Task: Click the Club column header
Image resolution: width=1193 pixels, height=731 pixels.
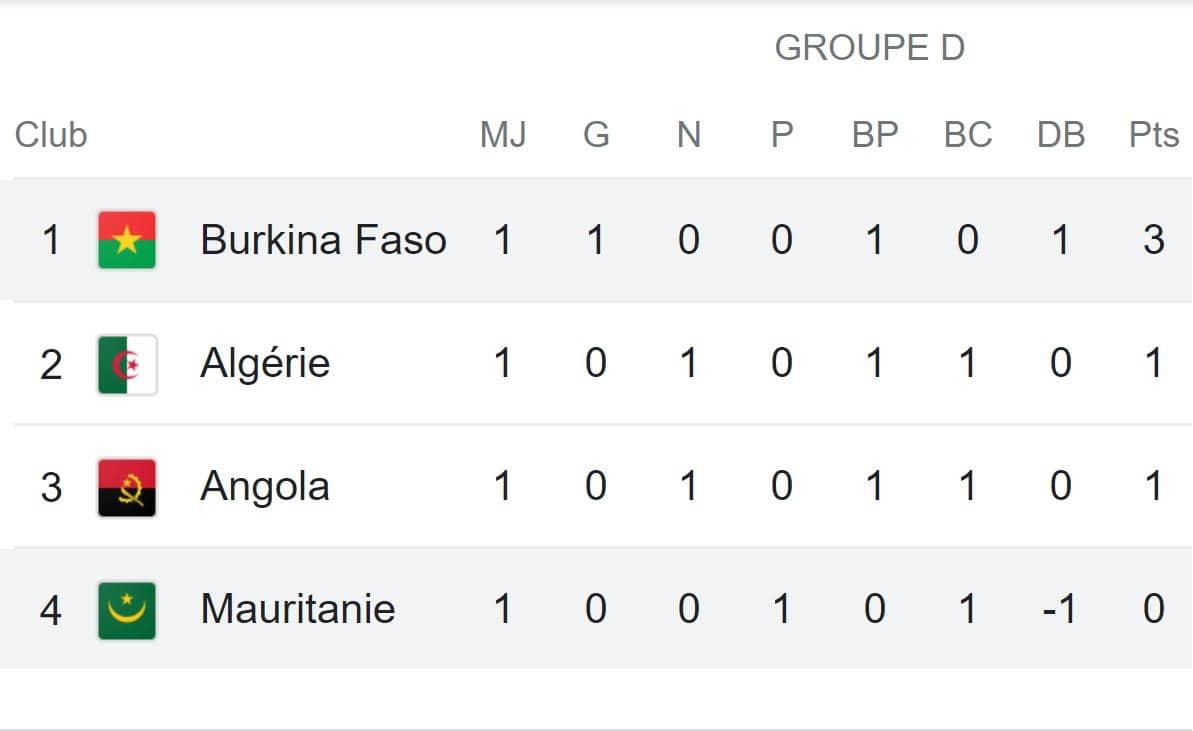Action: click(x=51, y=135)
